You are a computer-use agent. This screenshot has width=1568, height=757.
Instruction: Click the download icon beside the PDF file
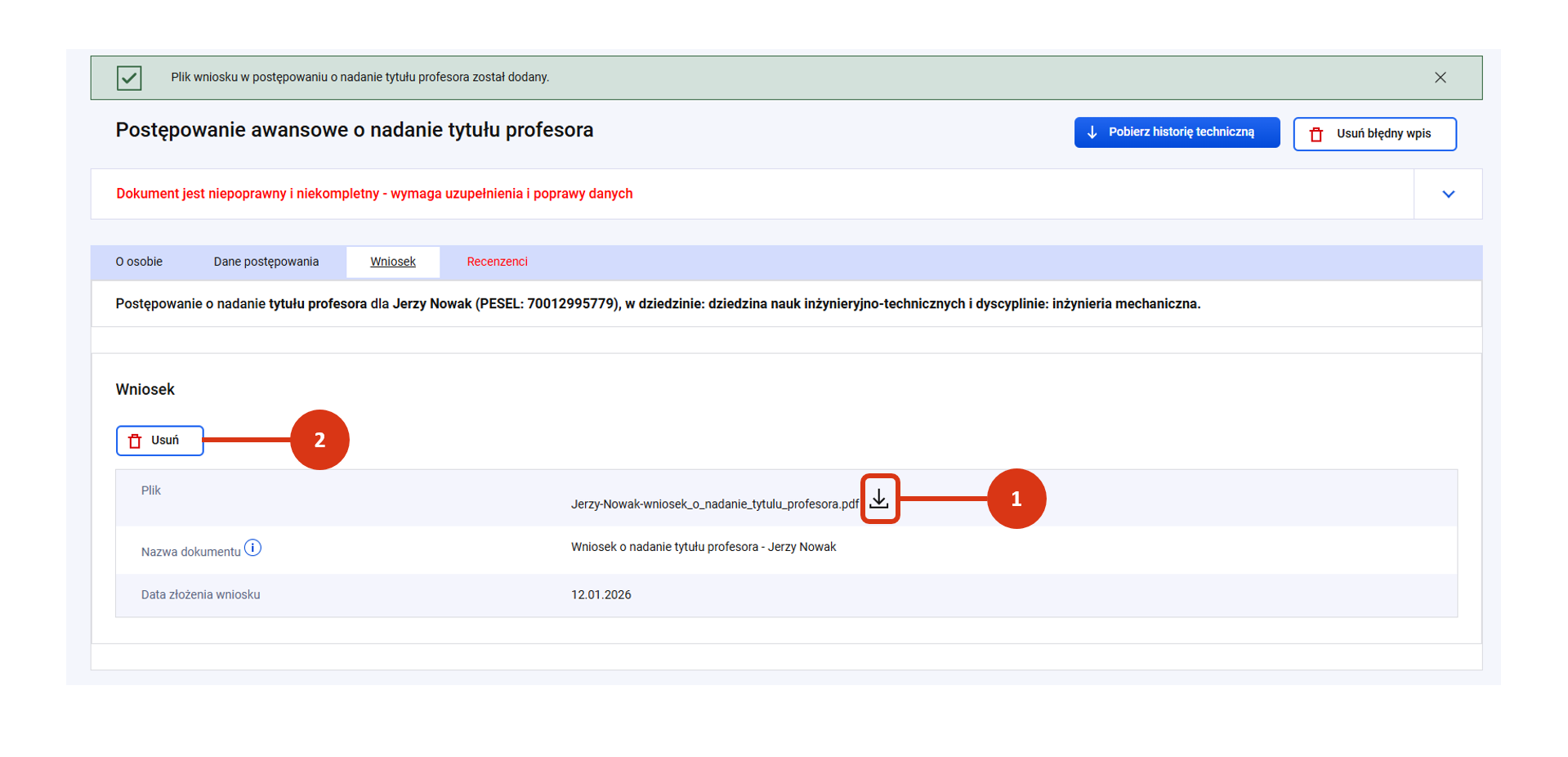tap(878, 499)
